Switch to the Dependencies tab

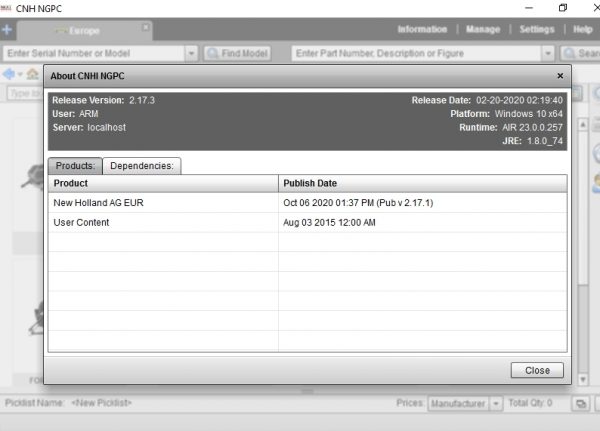142,166
